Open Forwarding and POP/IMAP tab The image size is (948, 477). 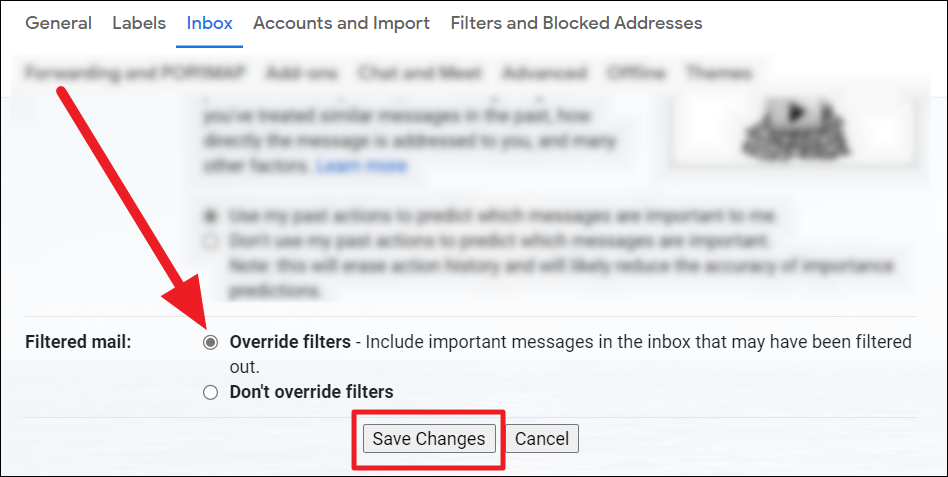point(135,73)
